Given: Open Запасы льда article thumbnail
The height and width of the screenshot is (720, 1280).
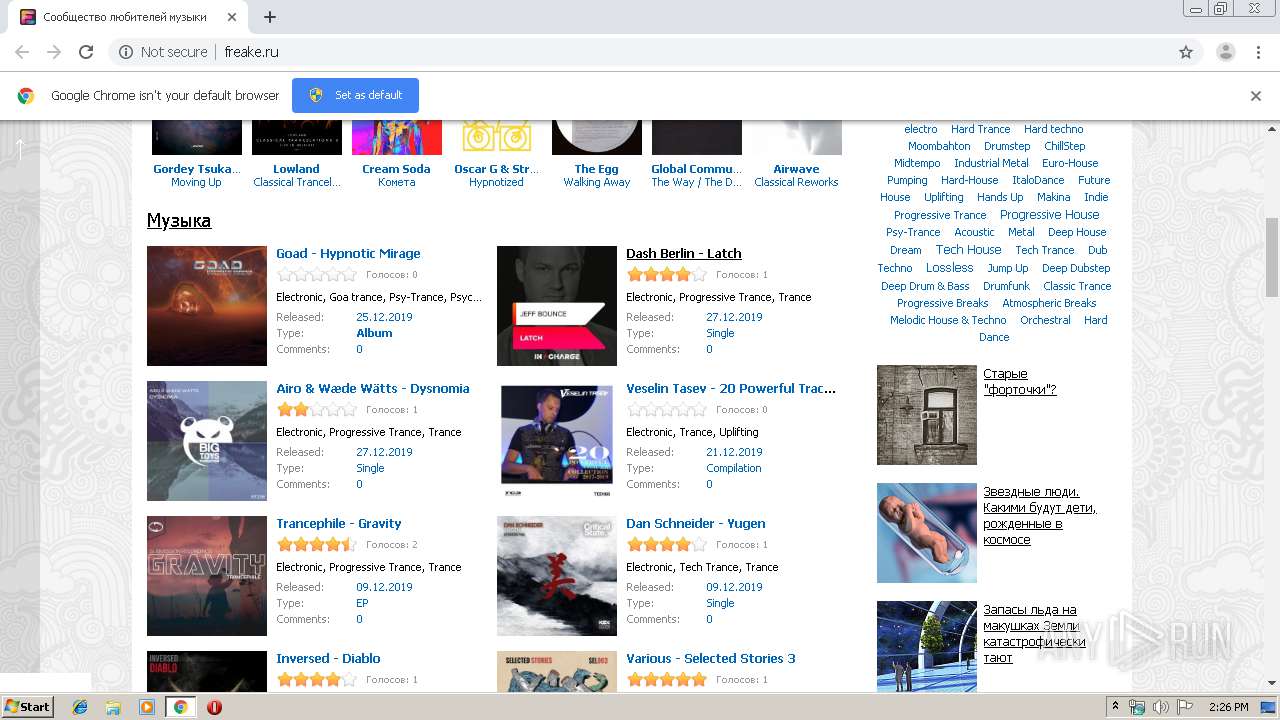Looking at the screenshot, I should [x=927, y=646].
